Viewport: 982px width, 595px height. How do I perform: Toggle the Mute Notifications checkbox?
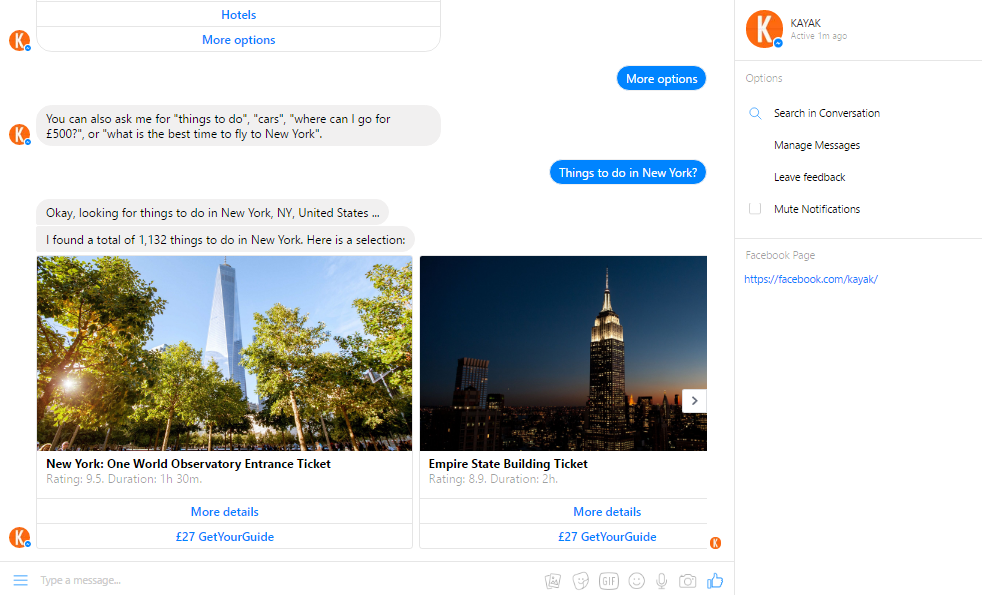point(755,209)
